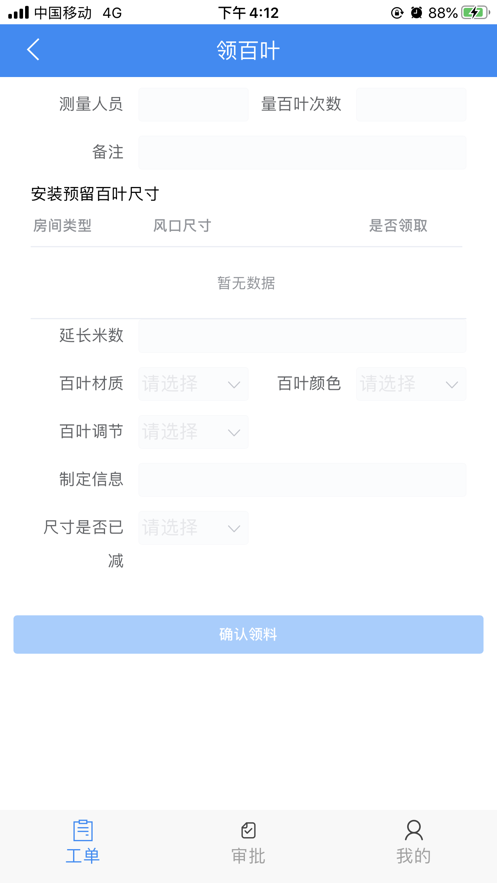
Task: Expand the 百叶颜色 dropdown
Action: tap(411, 384)
